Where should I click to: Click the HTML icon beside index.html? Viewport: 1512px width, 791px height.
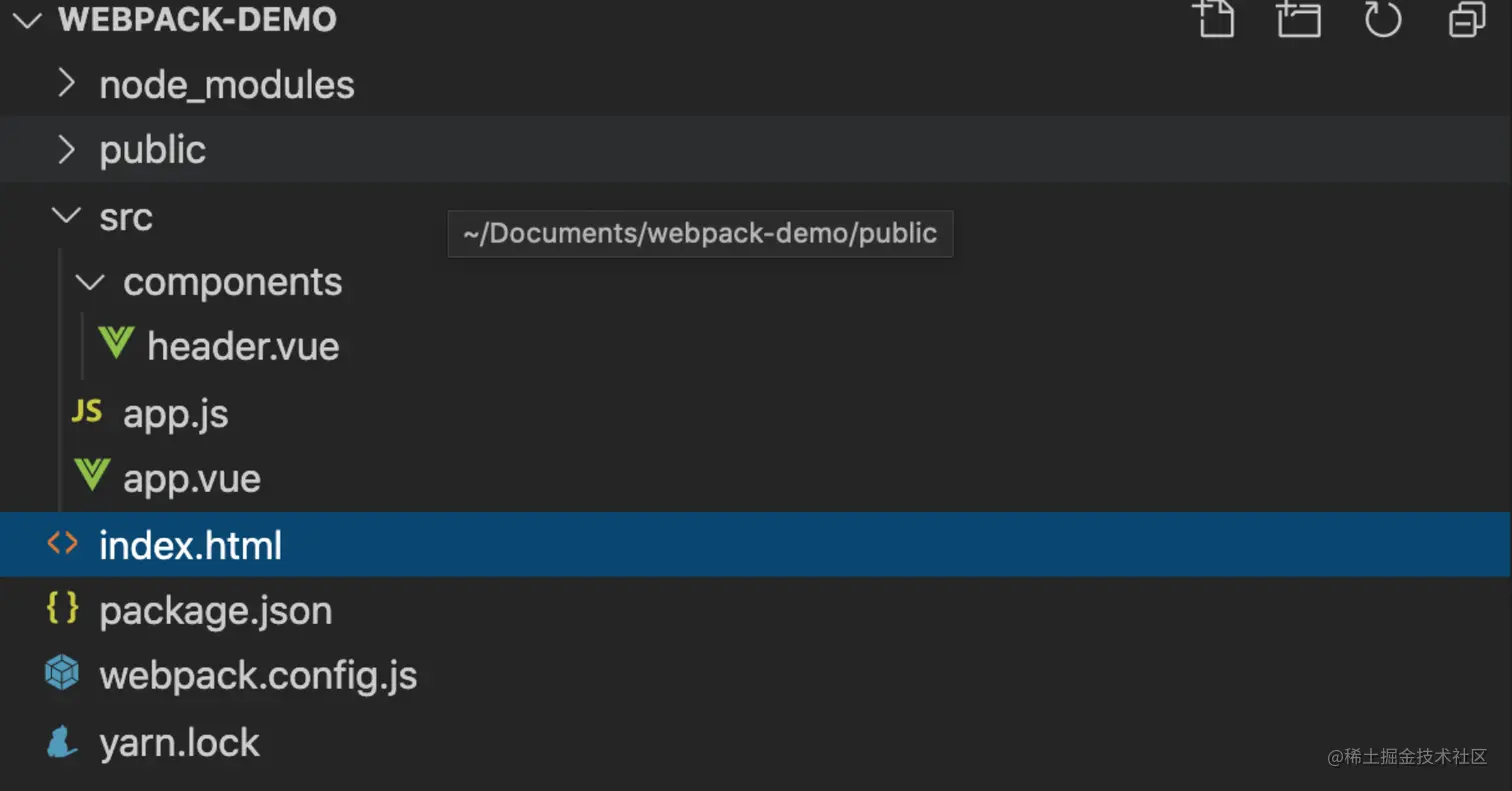[x=63, y=543]
